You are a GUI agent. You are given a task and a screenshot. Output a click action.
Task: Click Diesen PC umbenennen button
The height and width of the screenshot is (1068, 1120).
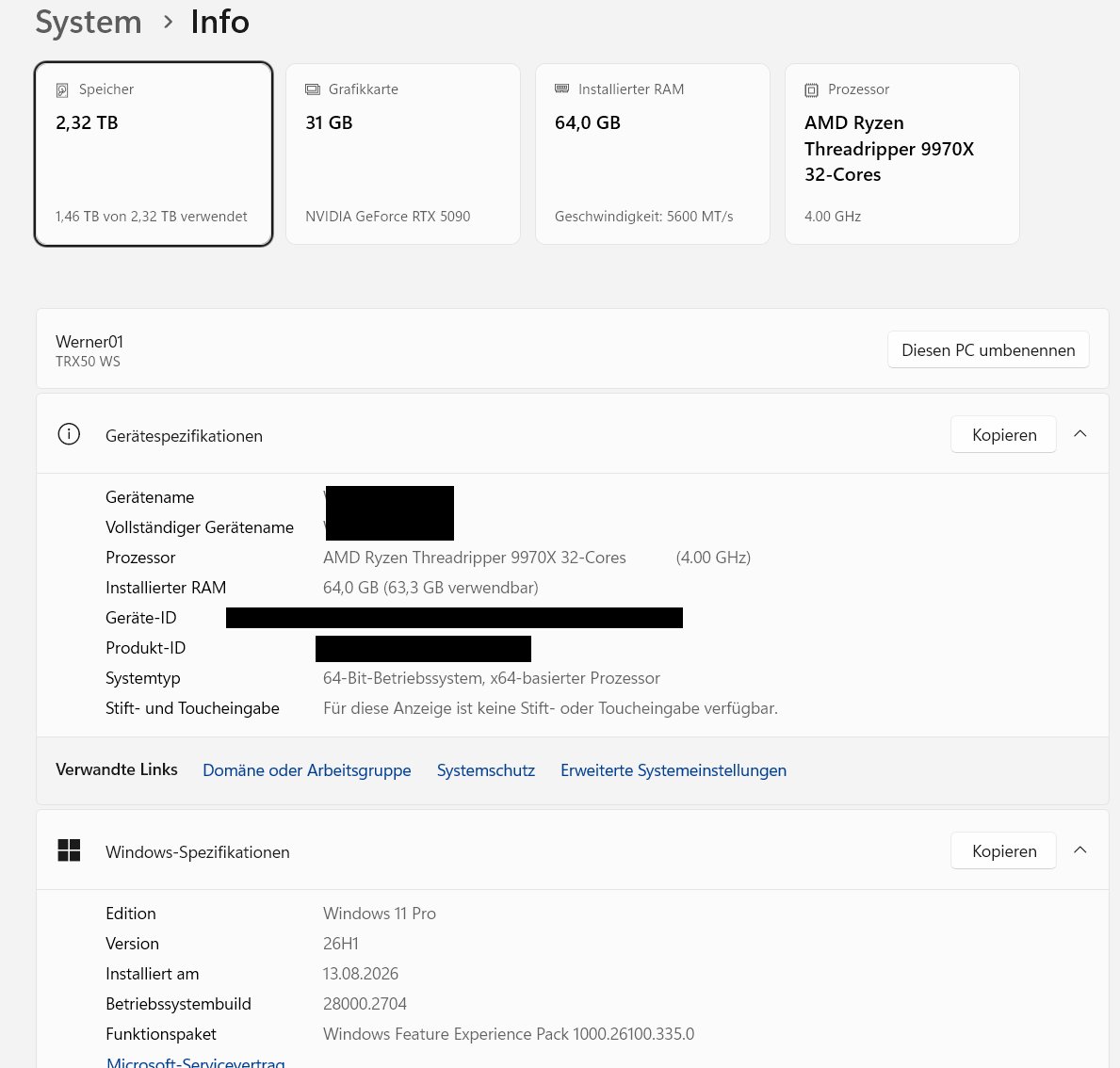click(x=988, y=350)
